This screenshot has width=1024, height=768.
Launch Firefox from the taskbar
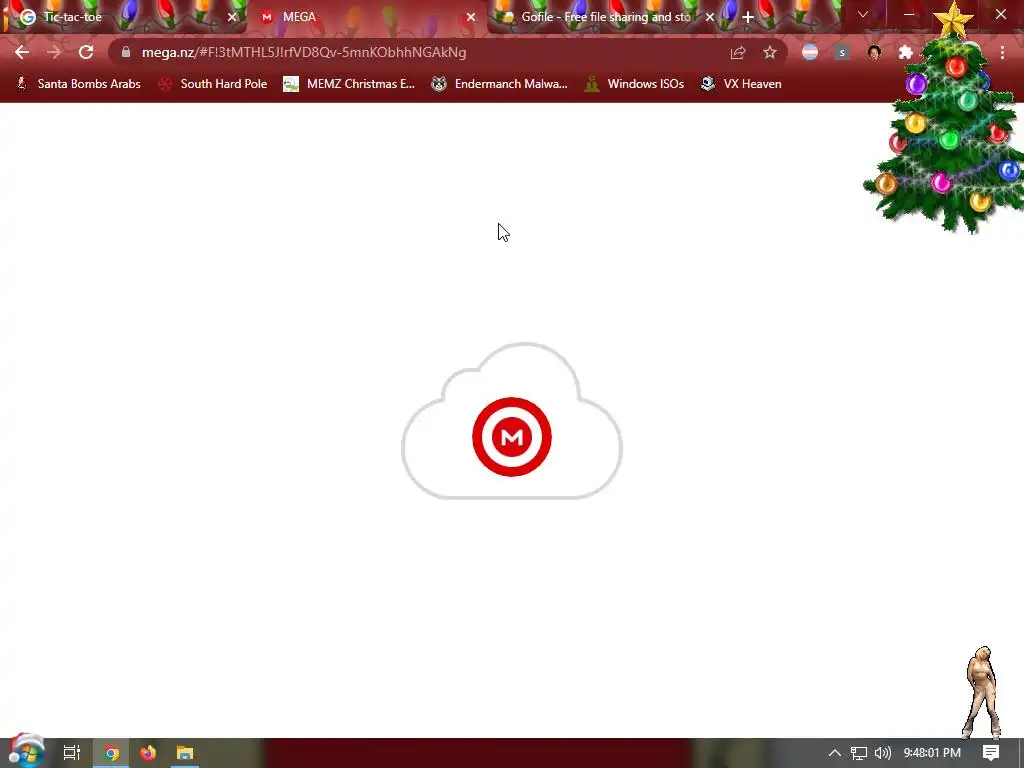pyautogui.click(x=148, y=753)
